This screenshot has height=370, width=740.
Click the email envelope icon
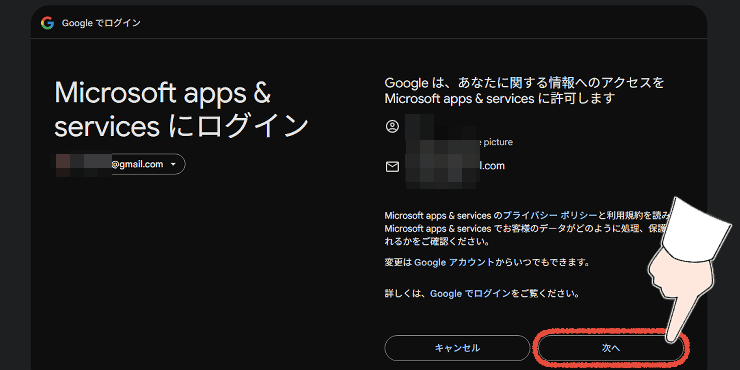click(392, 167)
